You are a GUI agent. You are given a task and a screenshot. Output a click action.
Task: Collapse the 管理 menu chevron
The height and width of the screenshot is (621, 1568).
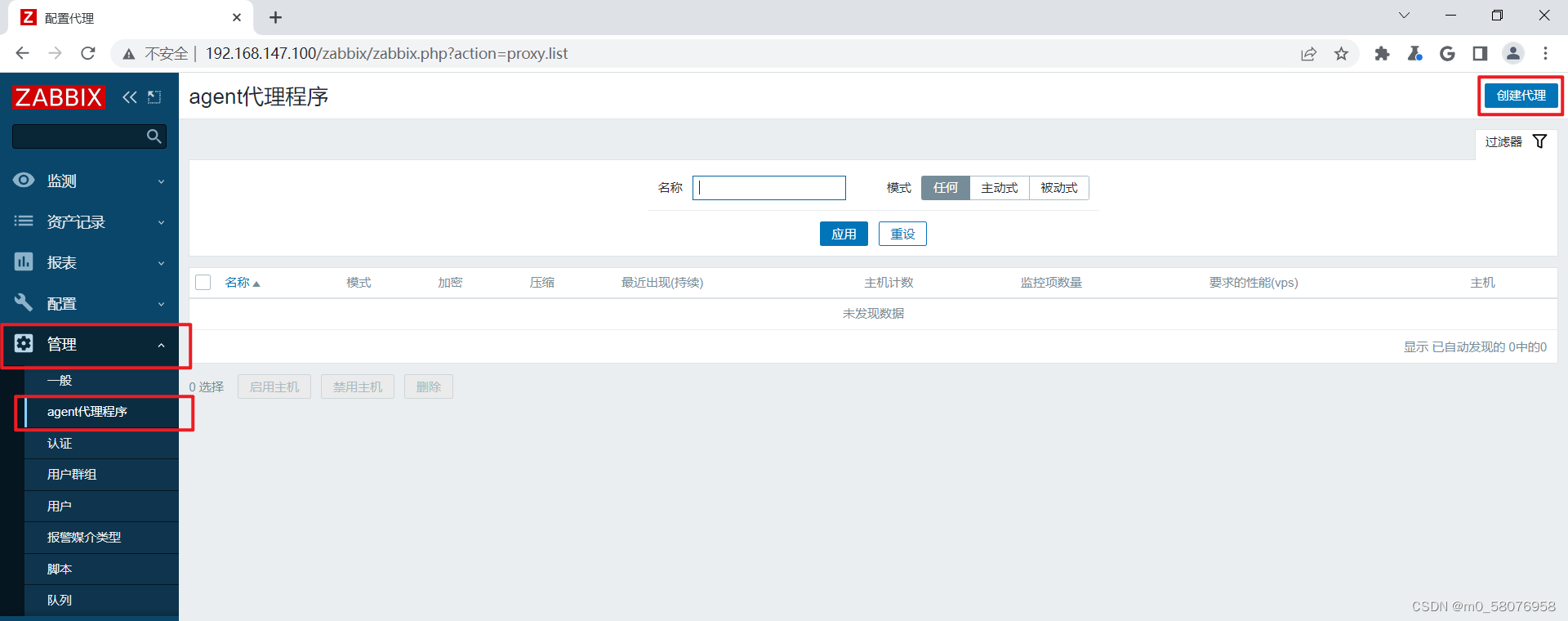161,345
